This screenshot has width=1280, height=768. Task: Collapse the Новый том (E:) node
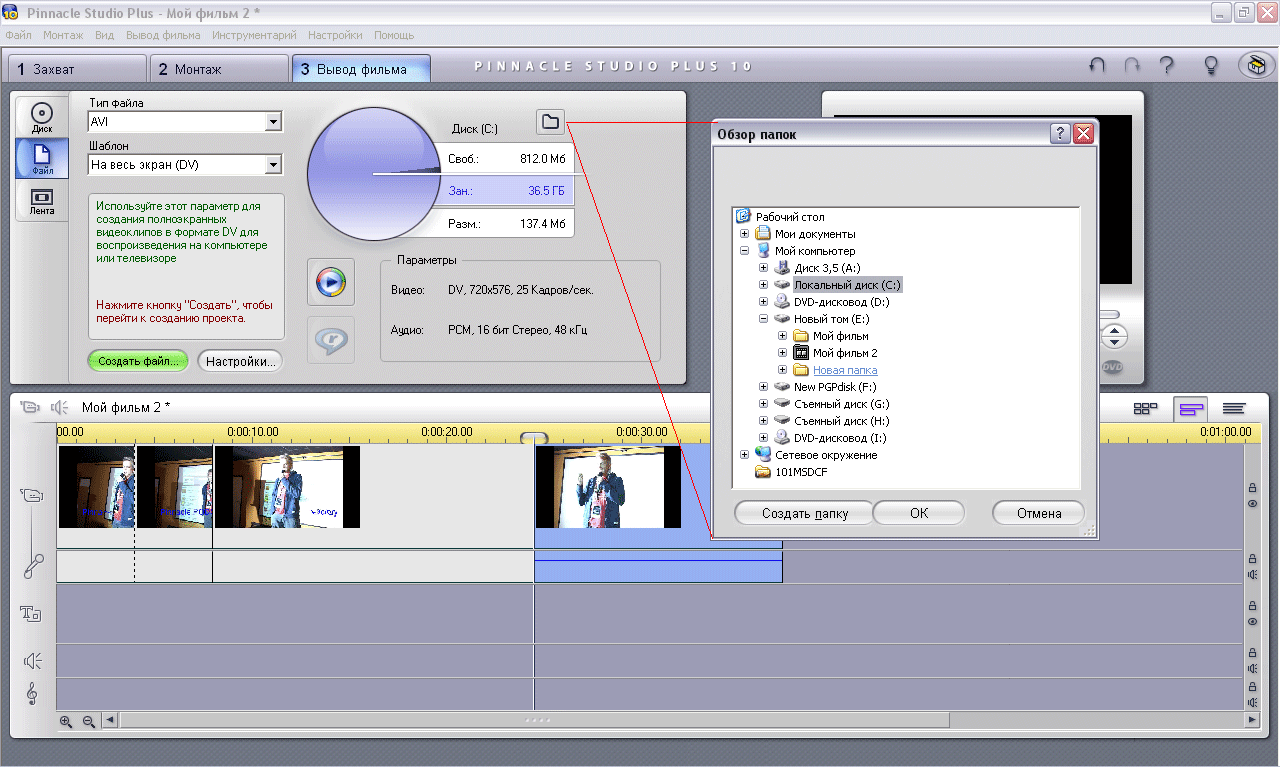[x=764, y=319]
